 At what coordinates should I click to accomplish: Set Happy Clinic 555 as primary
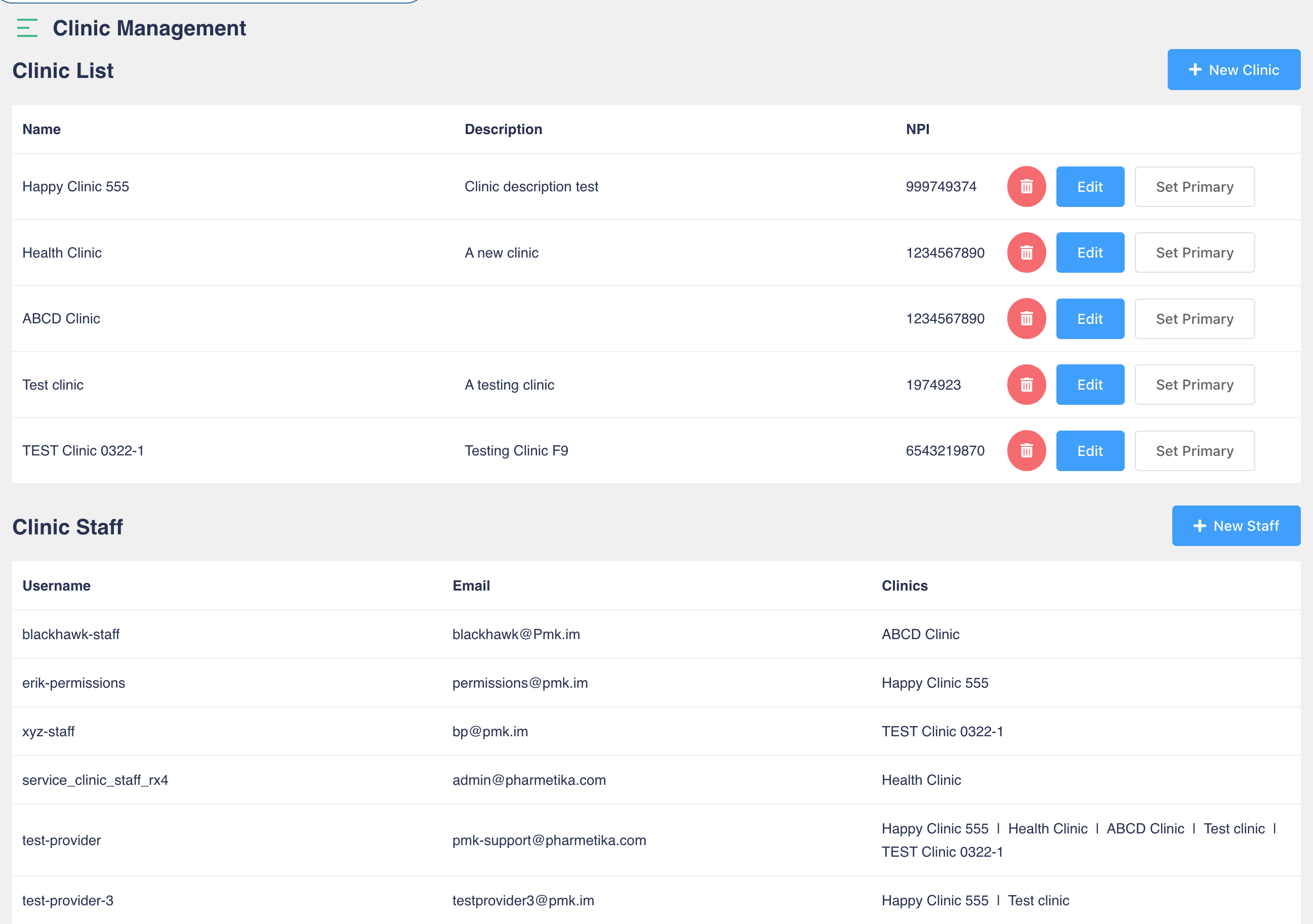(1194, 186)
